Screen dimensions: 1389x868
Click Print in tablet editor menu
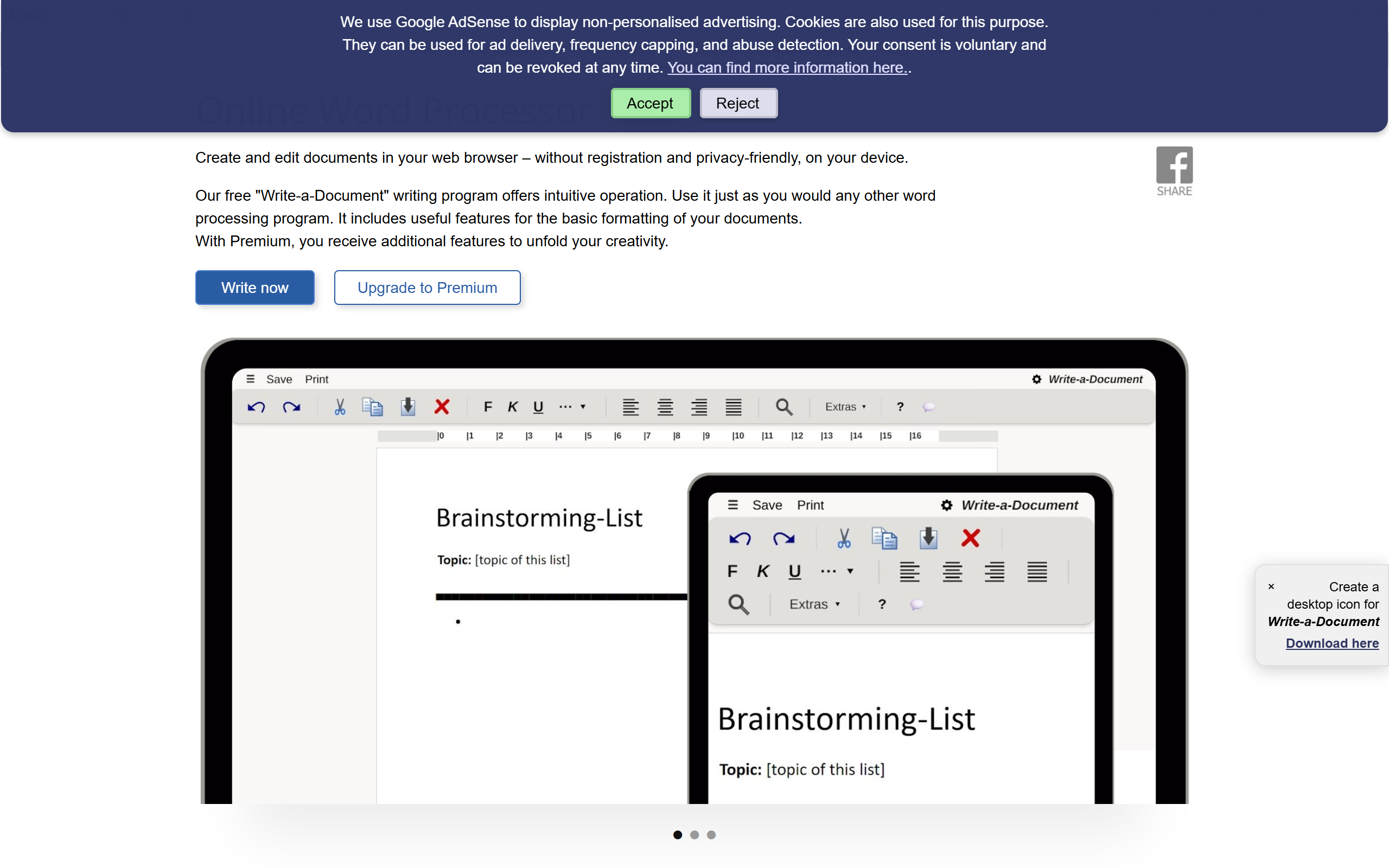(810, 505)
